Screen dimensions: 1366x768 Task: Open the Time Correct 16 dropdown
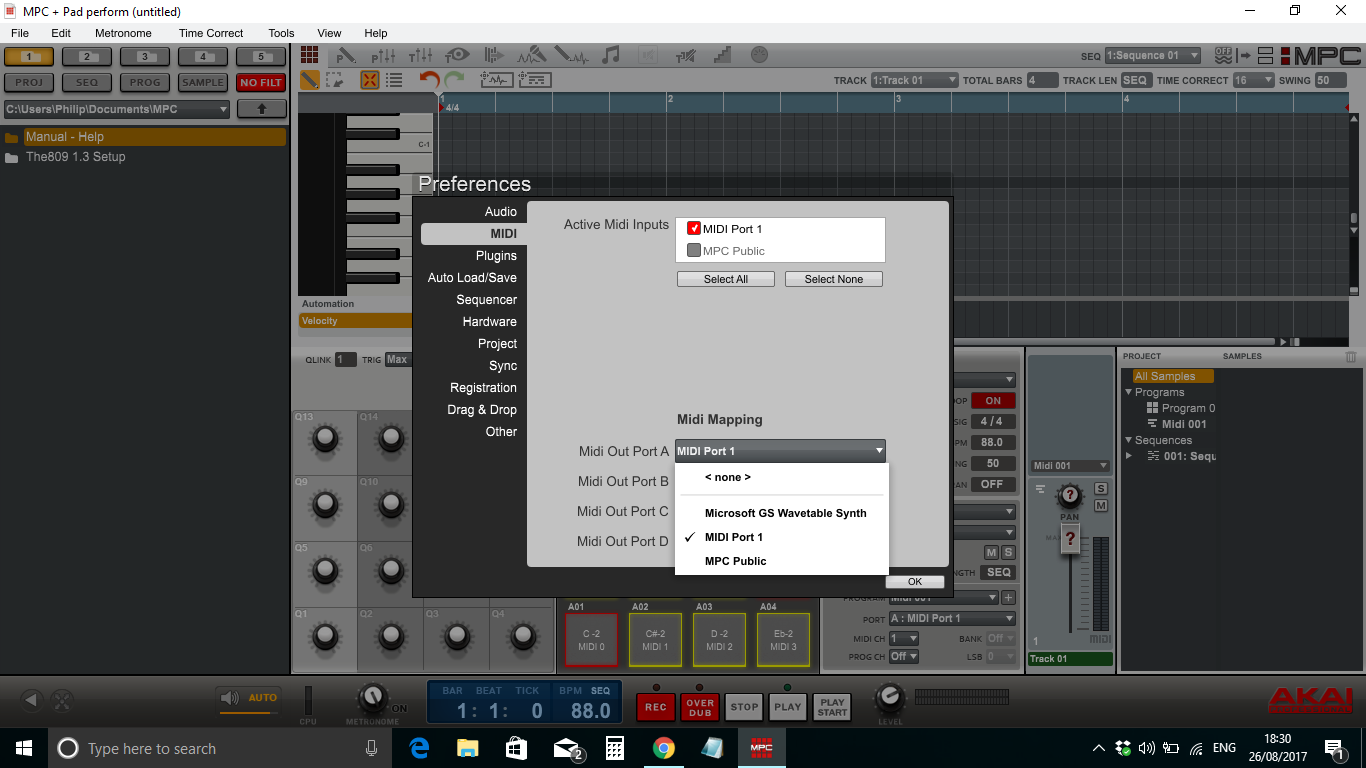pos(1253,80)
